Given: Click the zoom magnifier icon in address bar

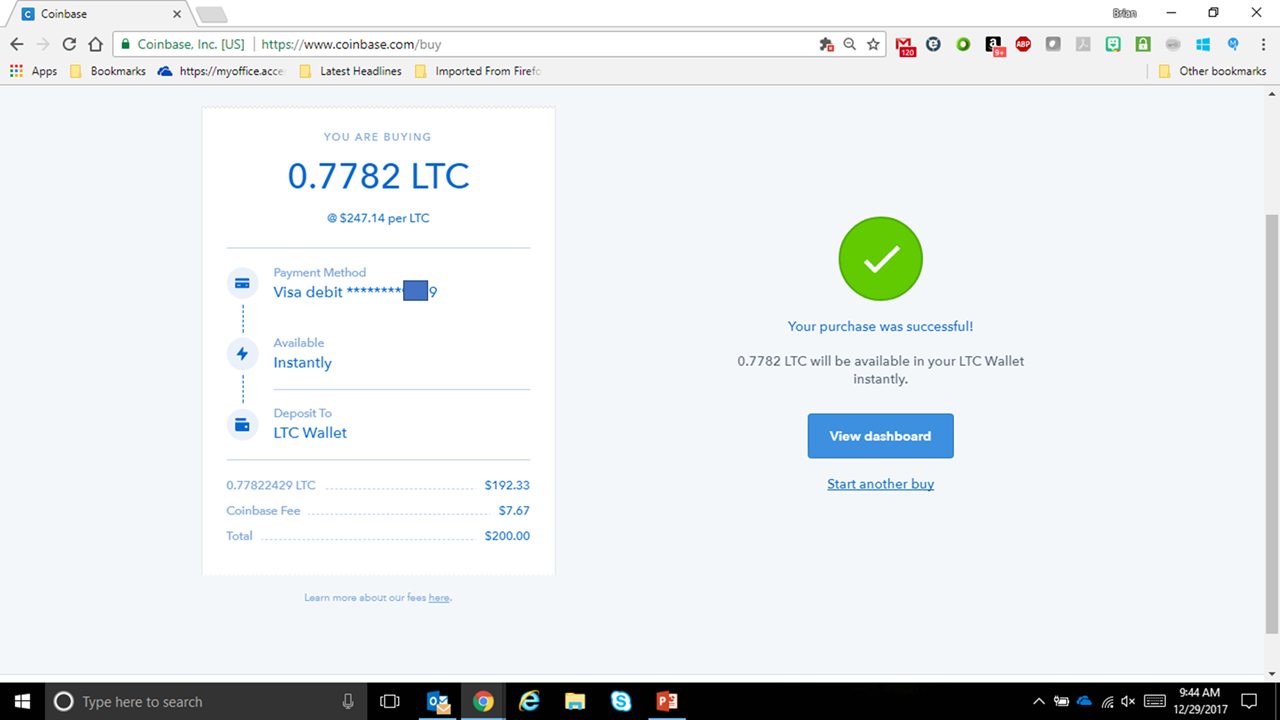Looking at the screenshot, I should [849, 44].
